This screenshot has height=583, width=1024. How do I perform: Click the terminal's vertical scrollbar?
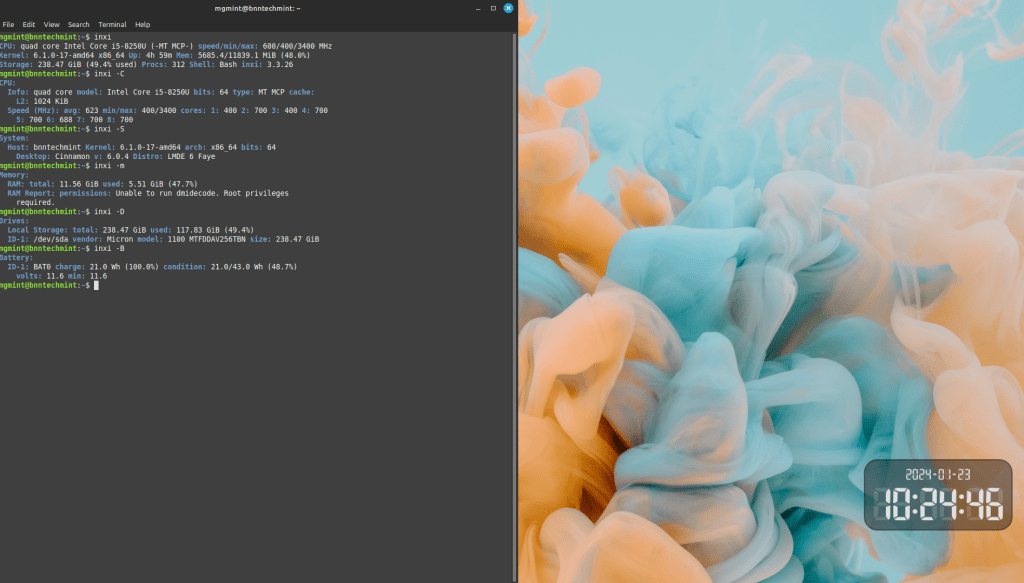click(515, 300)
